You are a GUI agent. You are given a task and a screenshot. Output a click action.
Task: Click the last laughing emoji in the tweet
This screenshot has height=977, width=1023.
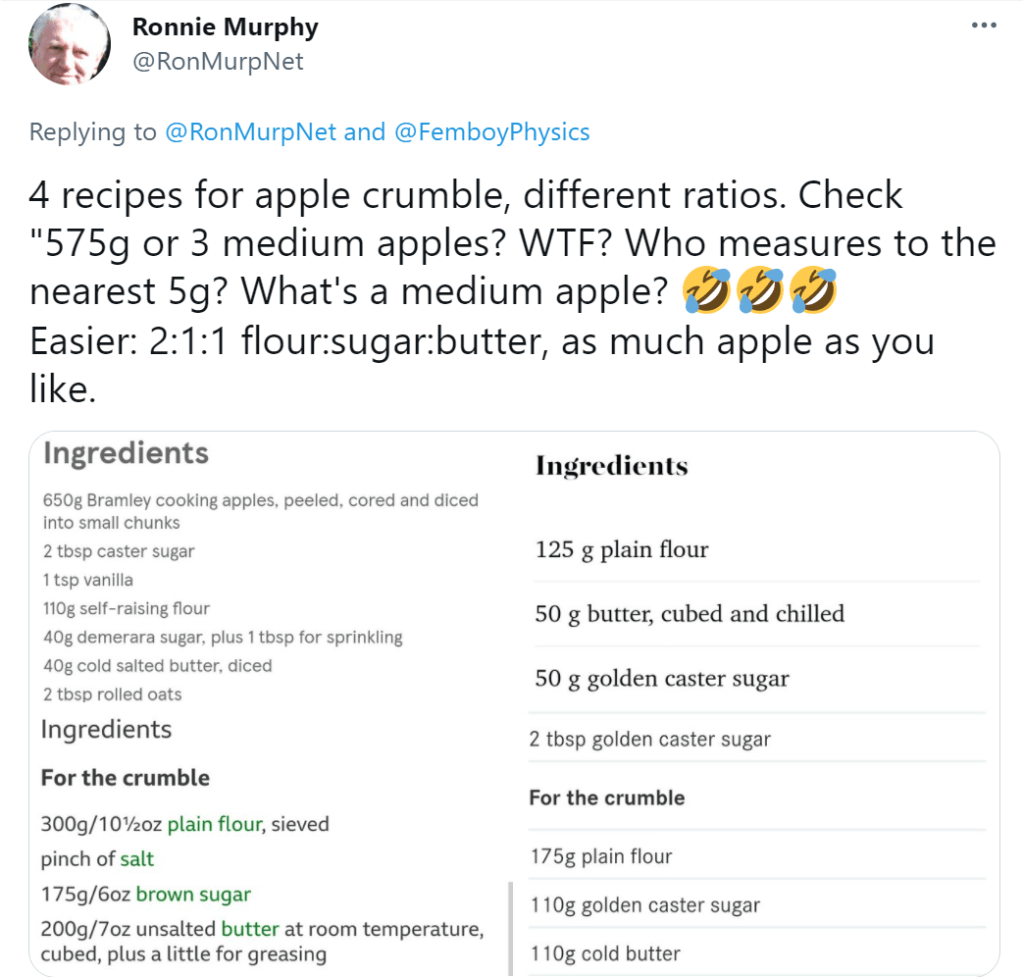pos(812,292)
